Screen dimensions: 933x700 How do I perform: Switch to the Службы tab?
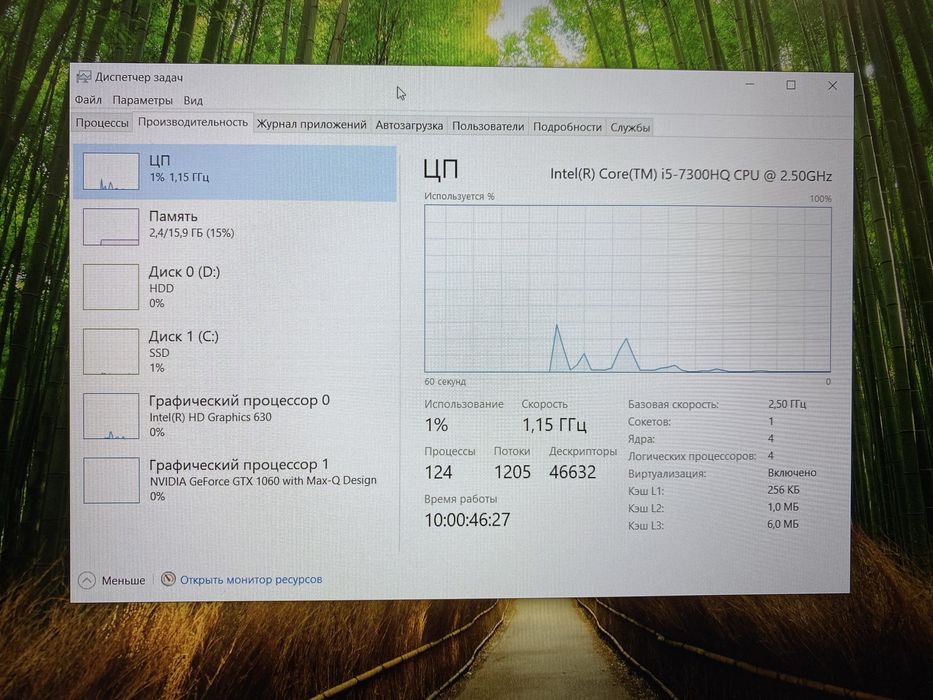coord(630,127)
